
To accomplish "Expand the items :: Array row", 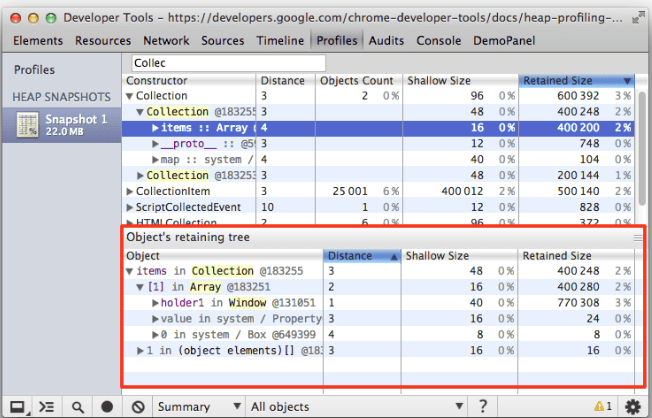I will [155, 128].
